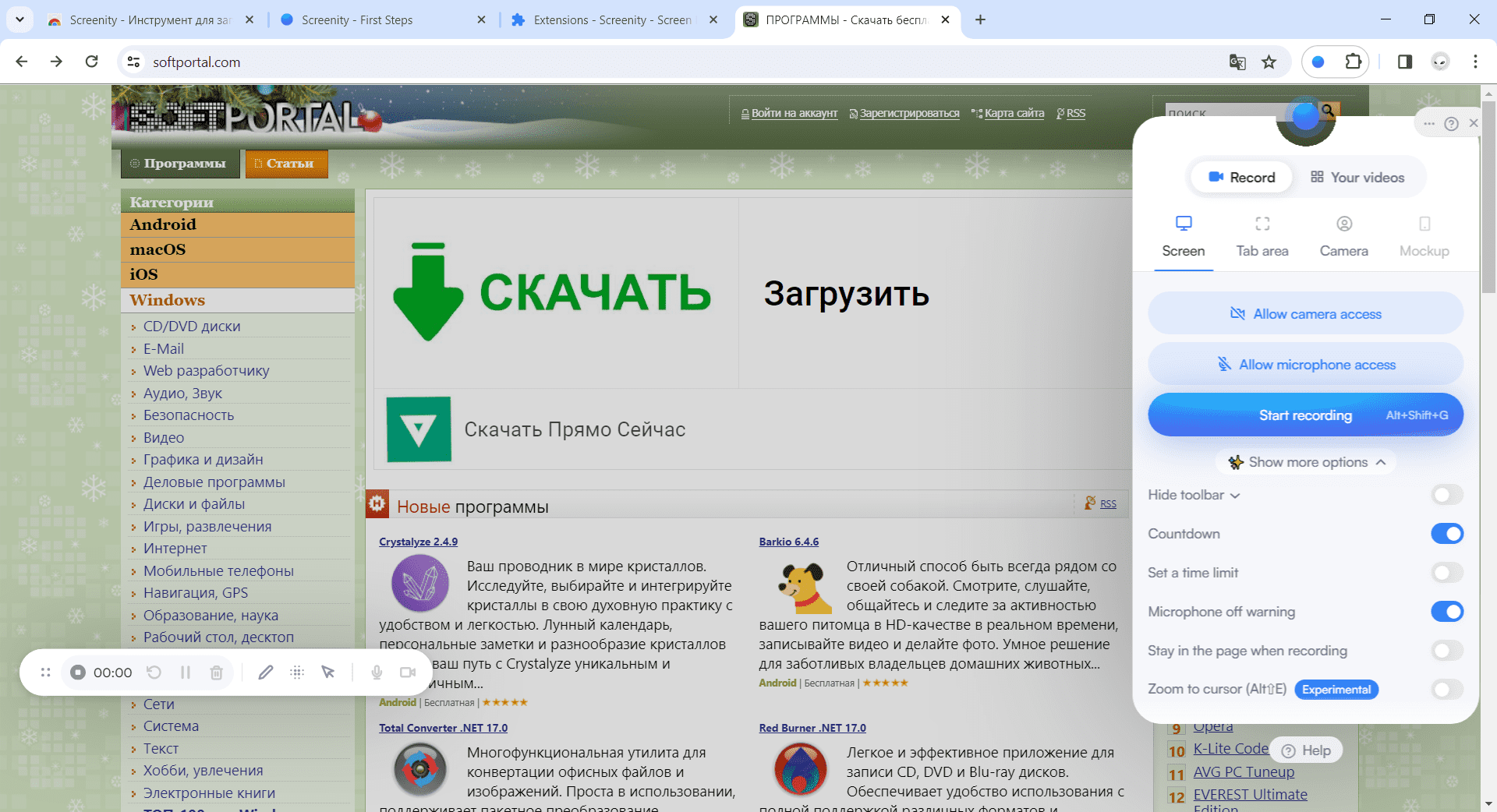This screenshot has width=1497, height=812.
Task: Expand the Hide toolbar dropdown arrow
Action: pyautogui.click(x=1235, y=496)
